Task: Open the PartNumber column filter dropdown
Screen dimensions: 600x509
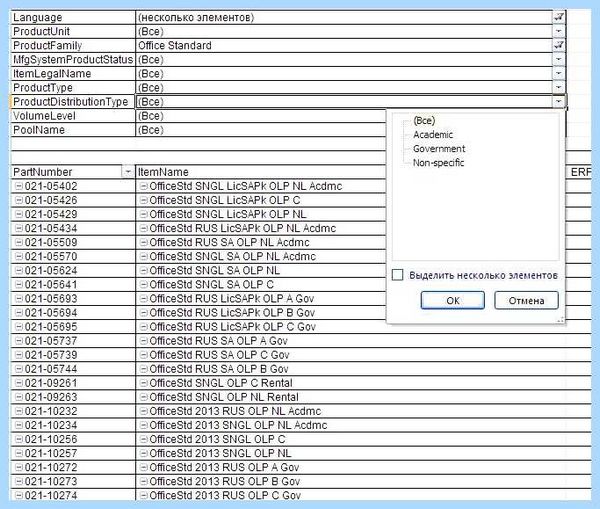Action: 128,172
